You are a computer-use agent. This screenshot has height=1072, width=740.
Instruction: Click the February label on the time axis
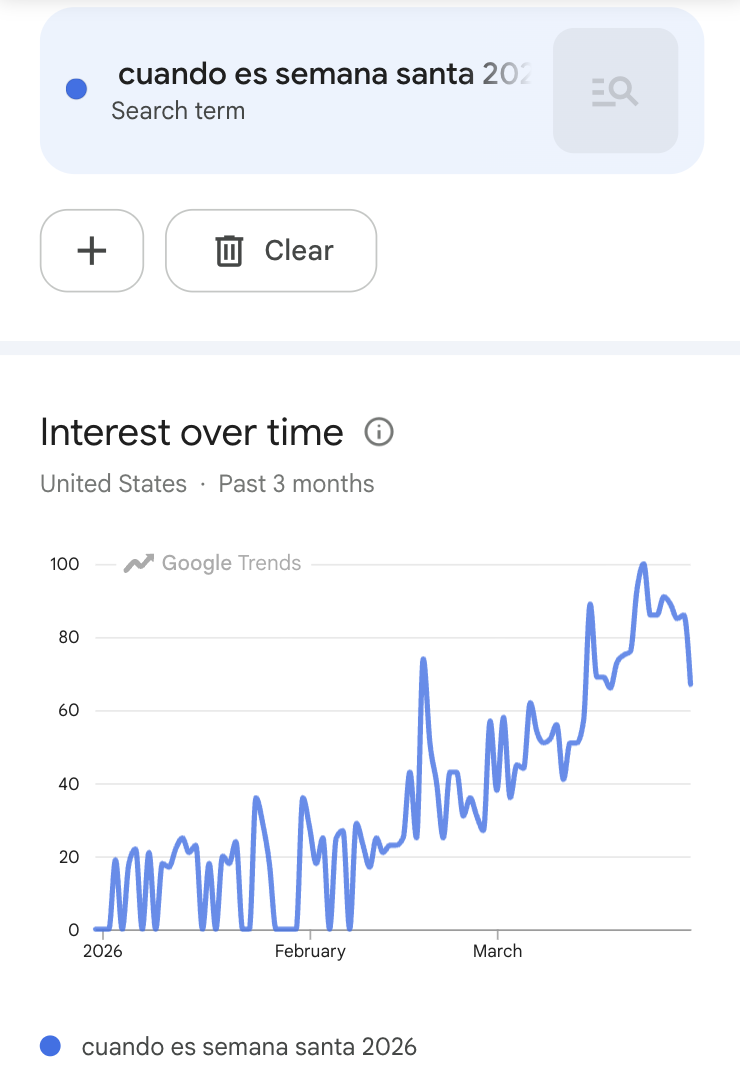click(310, 951)
